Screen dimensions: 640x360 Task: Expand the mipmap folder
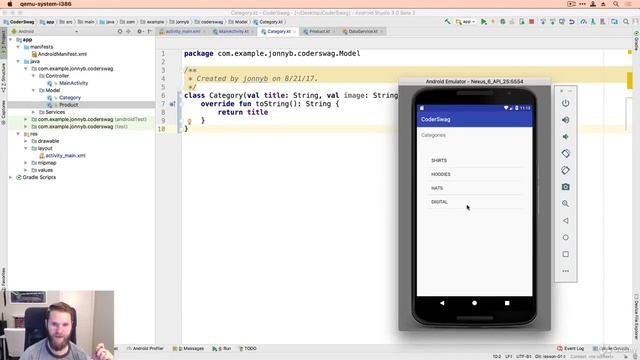[x=26, y=163]
